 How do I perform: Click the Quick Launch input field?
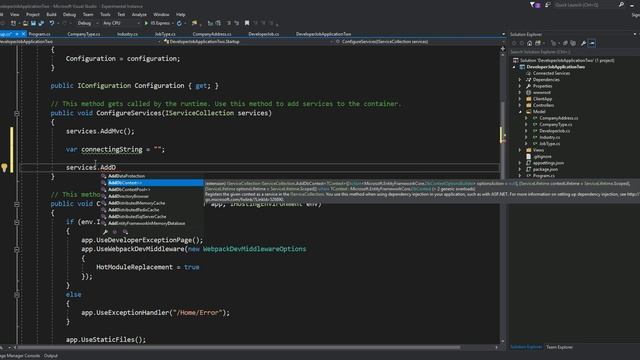coord(586,5)
